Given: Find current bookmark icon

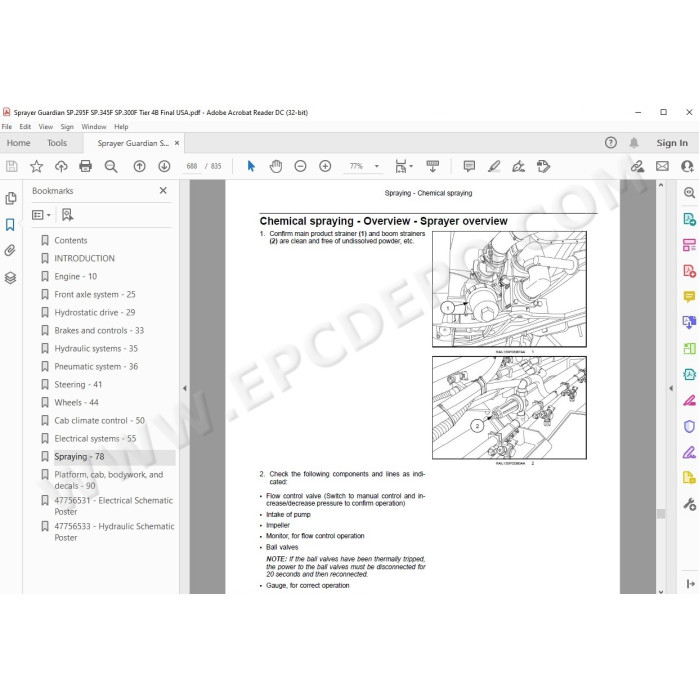Looking at the screenshot, I should click(67, 215).
